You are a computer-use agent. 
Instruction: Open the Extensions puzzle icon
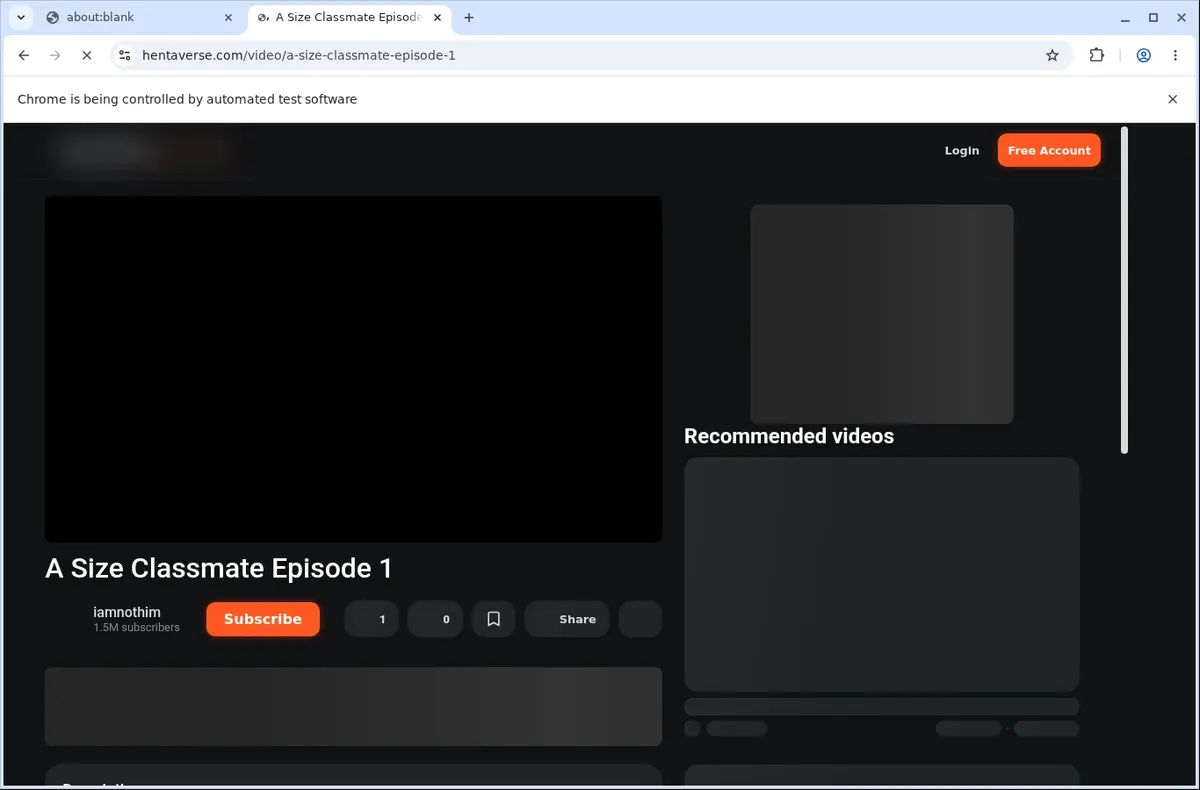1097,55
